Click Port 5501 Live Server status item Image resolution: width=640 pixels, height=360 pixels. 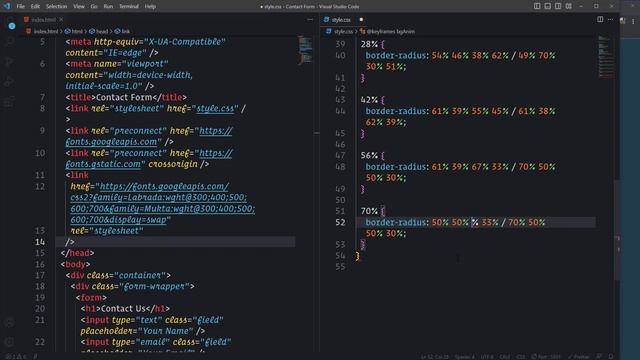click(x=546, y=357)
